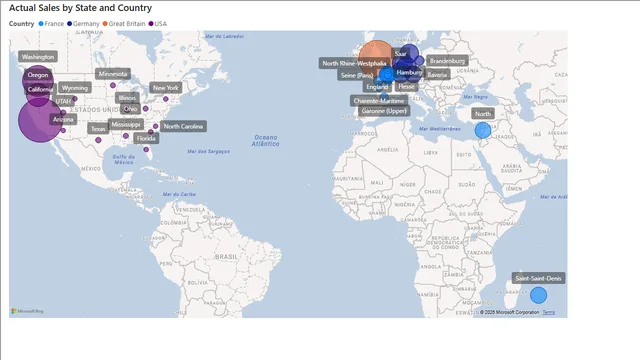Select the blue bubble below North label
Image resolution: width=640 pixels, height=360 pixels.
pyautogui.click(x=483, y=131)
